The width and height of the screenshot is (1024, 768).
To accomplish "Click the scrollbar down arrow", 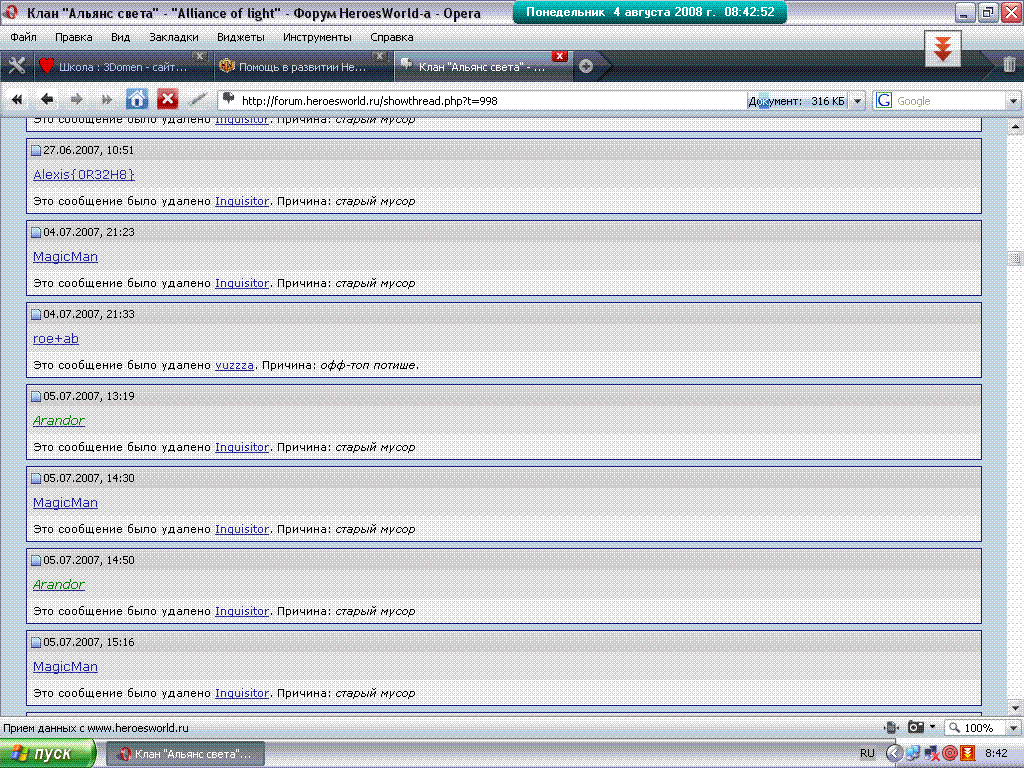I will click(x=1015, y=708).
